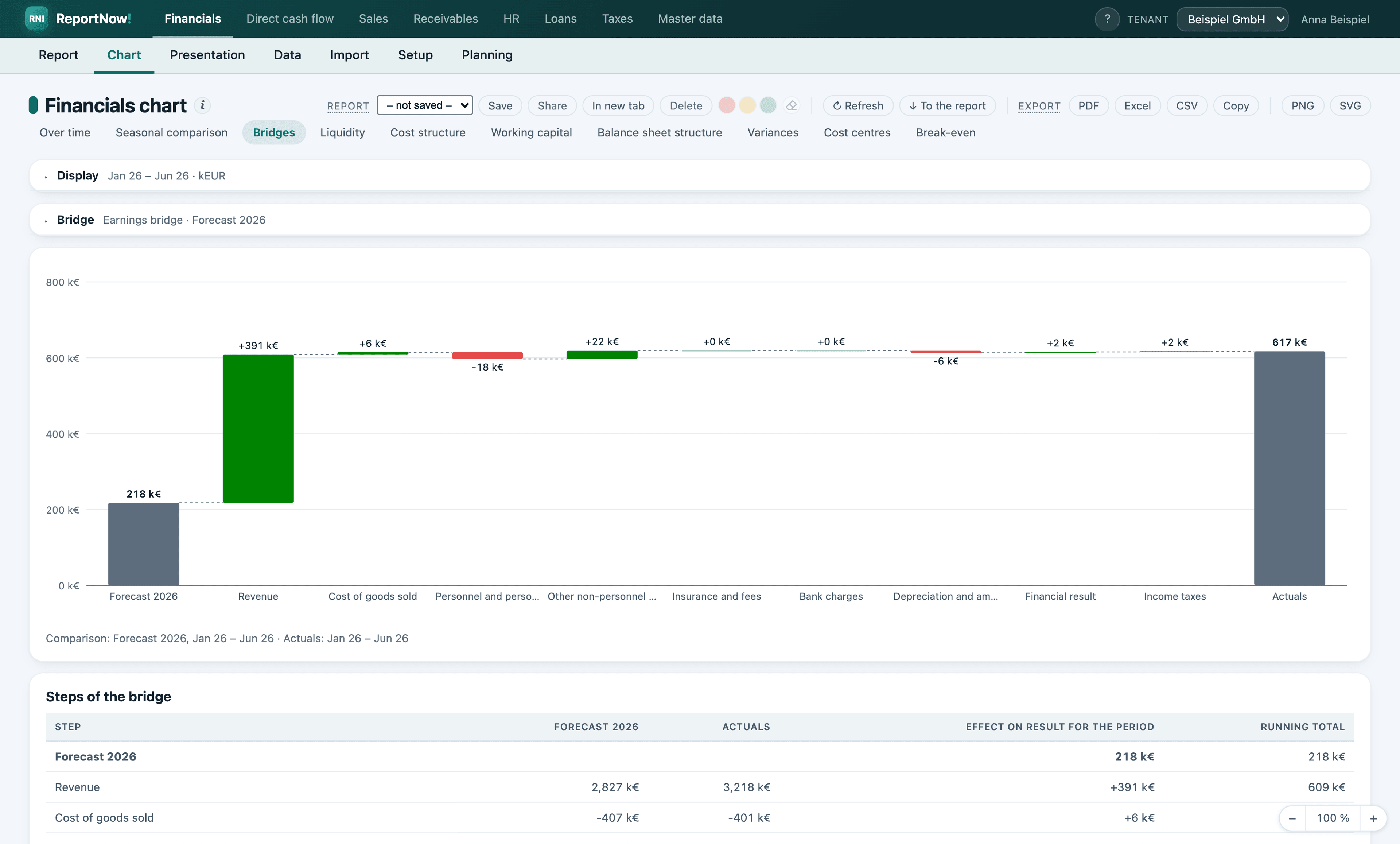
Task: Click the Copy export button
Action: [x=1236, y=106]
